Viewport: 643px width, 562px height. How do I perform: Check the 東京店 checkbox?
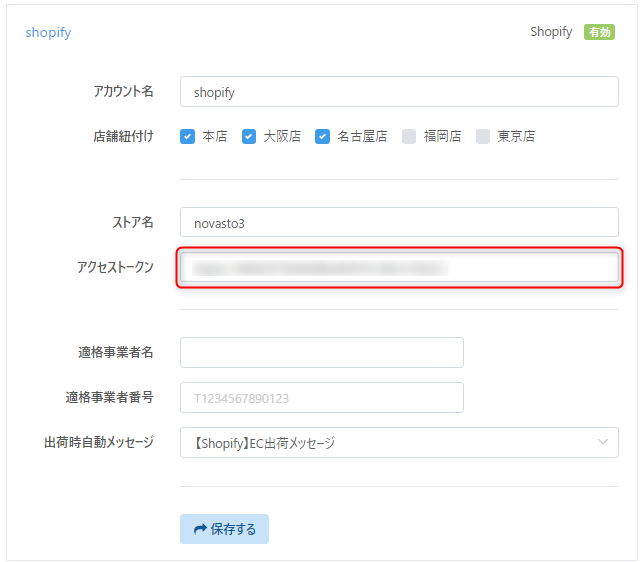[483, 136]
